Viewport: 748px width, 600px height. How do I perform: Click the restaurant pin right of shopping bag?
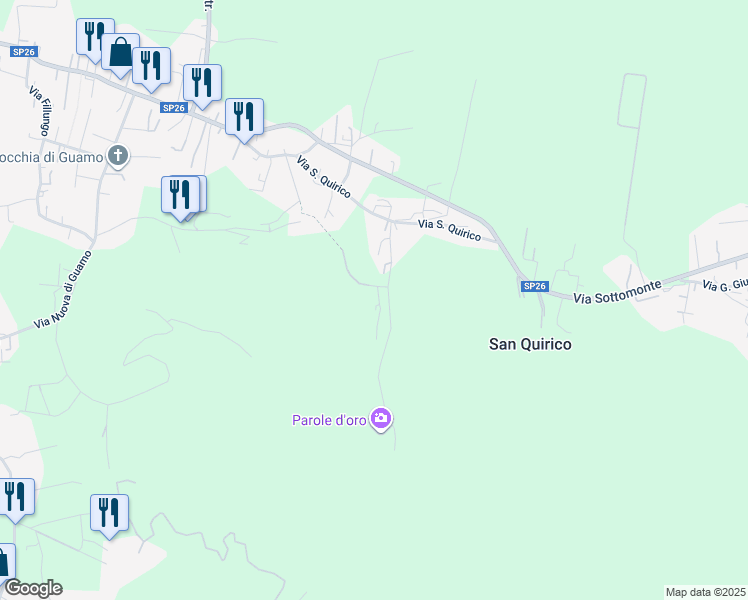click(x=152, y=69)
